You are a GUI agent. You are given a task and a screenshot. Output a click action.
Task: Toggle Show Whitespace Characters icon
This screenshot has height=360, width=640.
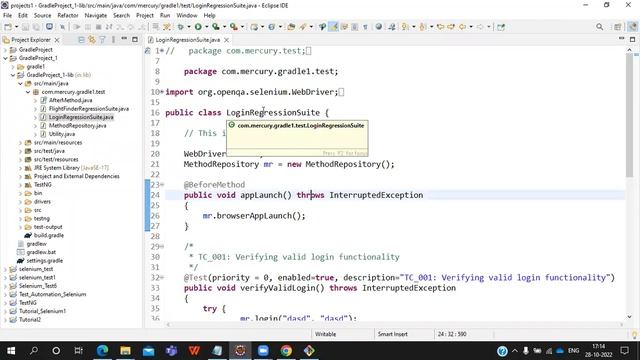click(365, 27)
